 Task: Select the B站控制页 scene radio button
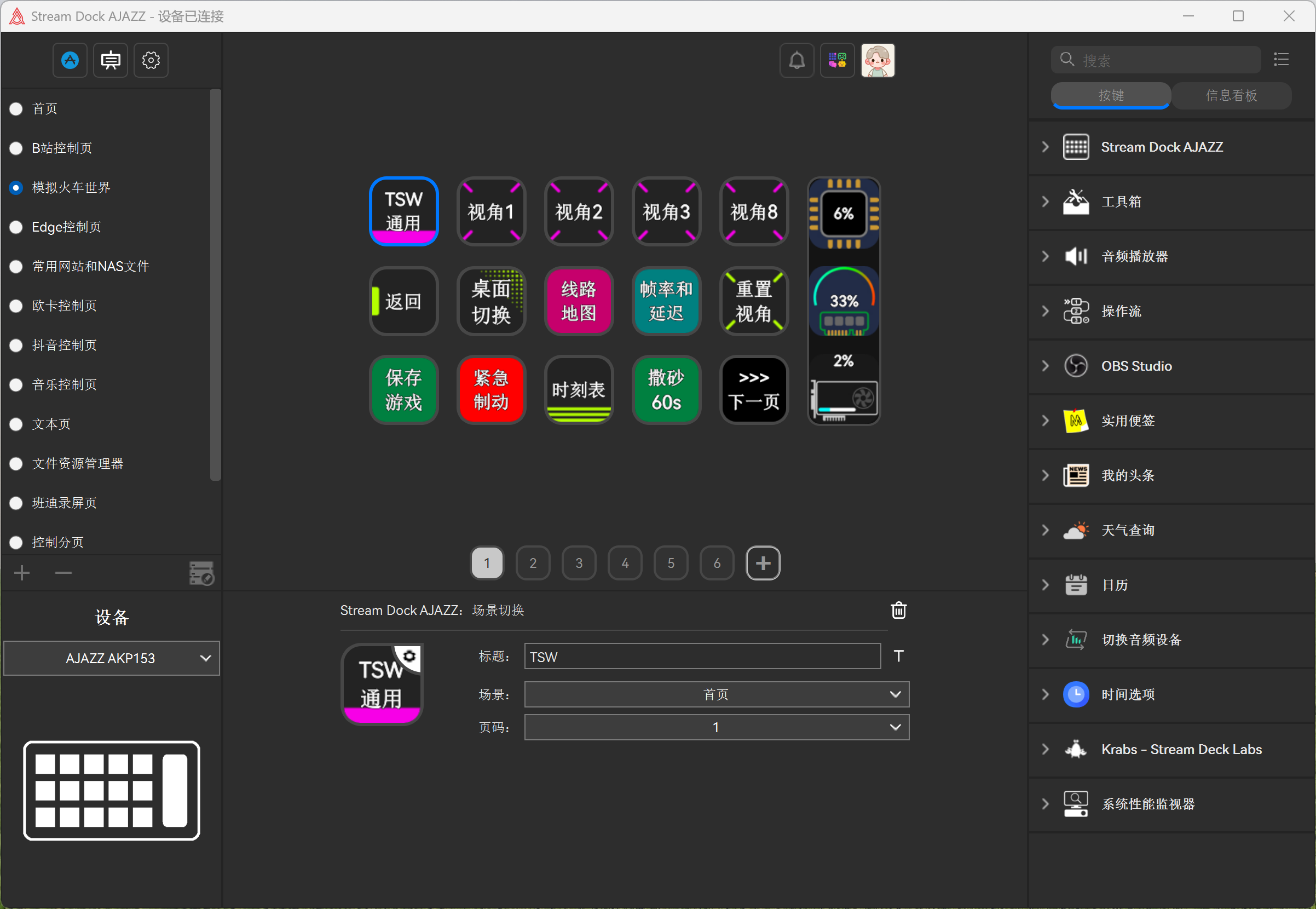(x=16, y=148)
